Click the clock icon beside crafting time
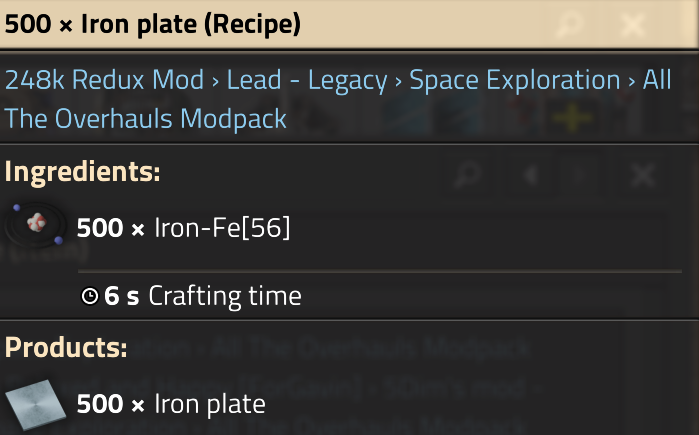The image size is (699, 435). pos(89,296)
